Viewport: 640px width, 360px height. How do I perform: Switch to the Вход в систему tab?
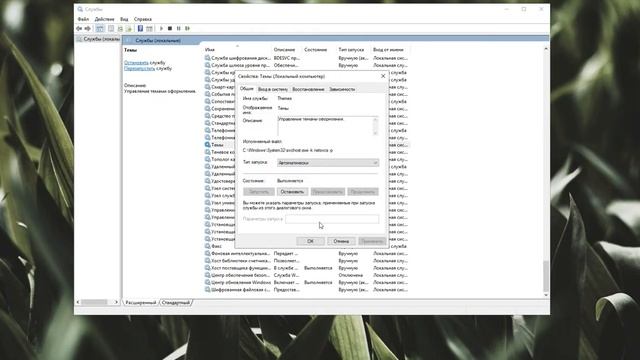[x=273, y=89]
